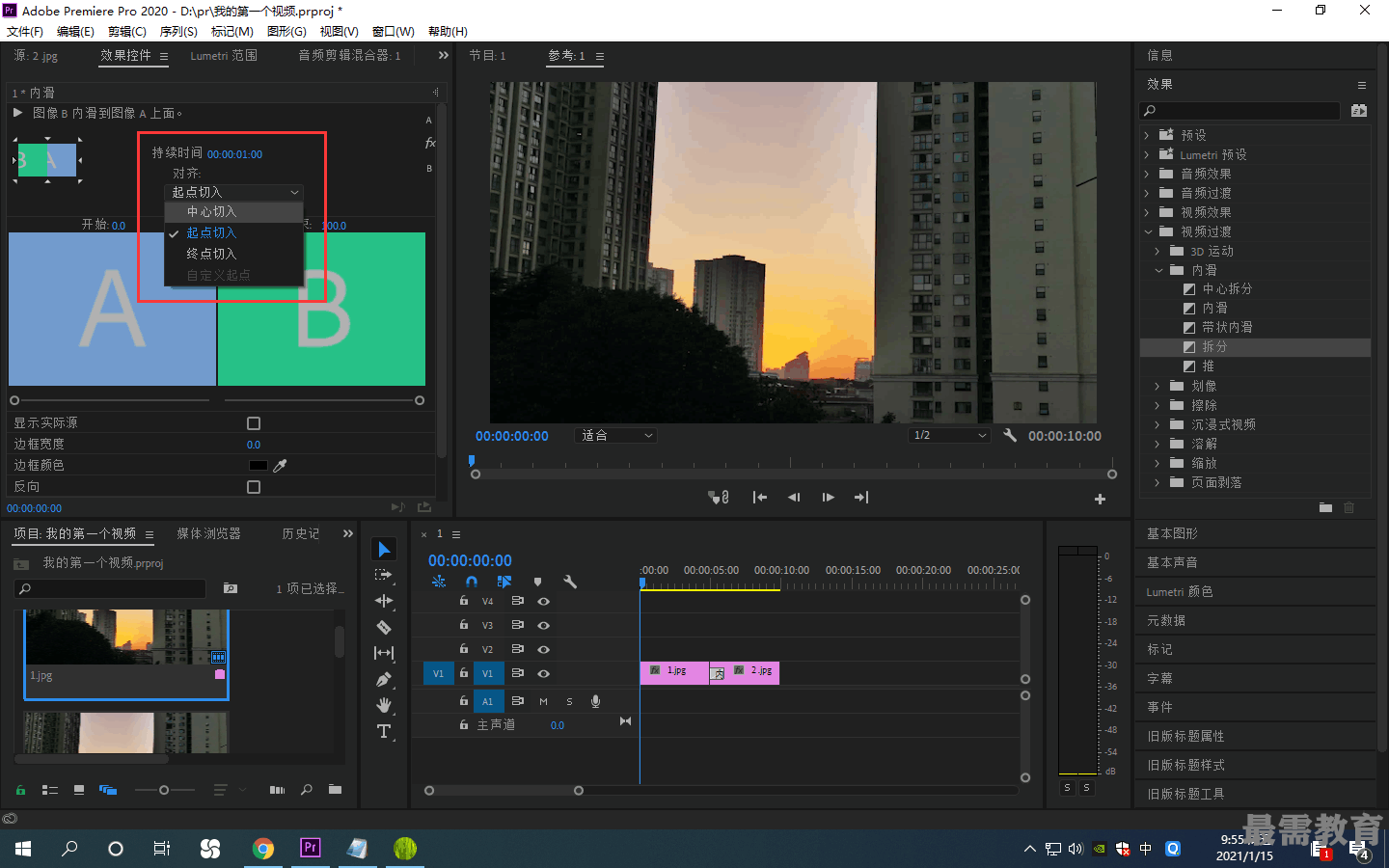Select the Pen tool

coord(384,679)
